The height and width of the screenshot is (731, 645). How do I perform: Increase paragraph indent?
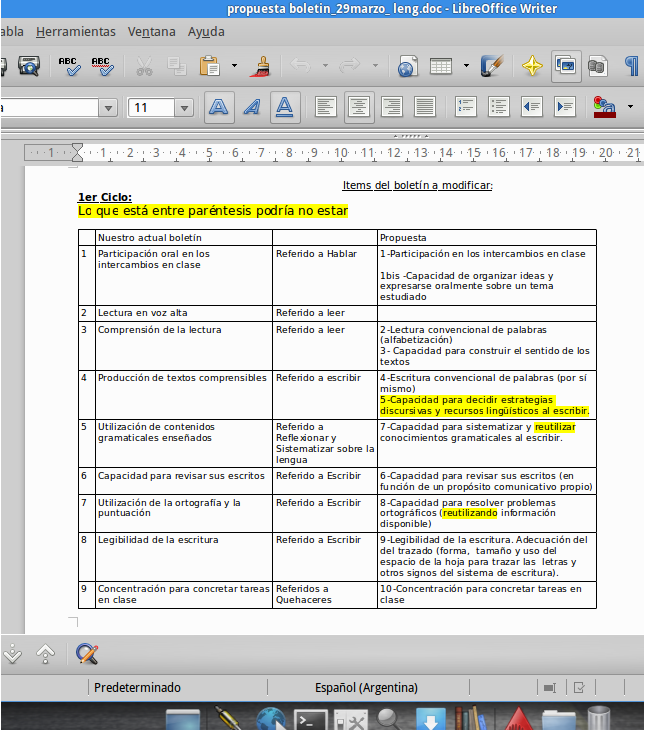565,107
